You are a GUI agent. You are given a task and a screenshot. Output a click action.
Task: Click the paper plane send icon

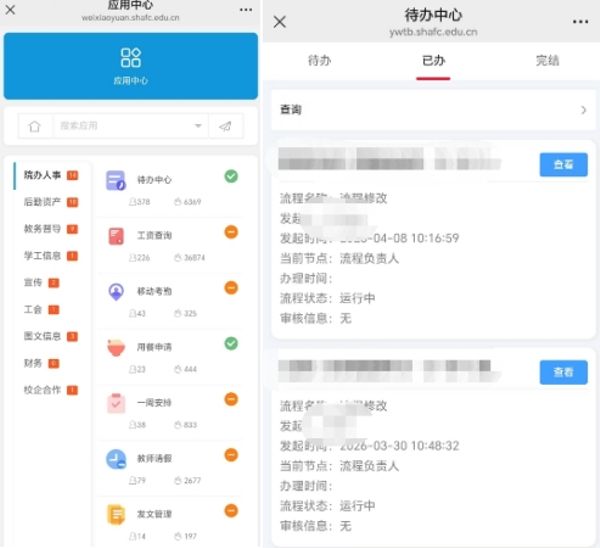pos(225,126)
